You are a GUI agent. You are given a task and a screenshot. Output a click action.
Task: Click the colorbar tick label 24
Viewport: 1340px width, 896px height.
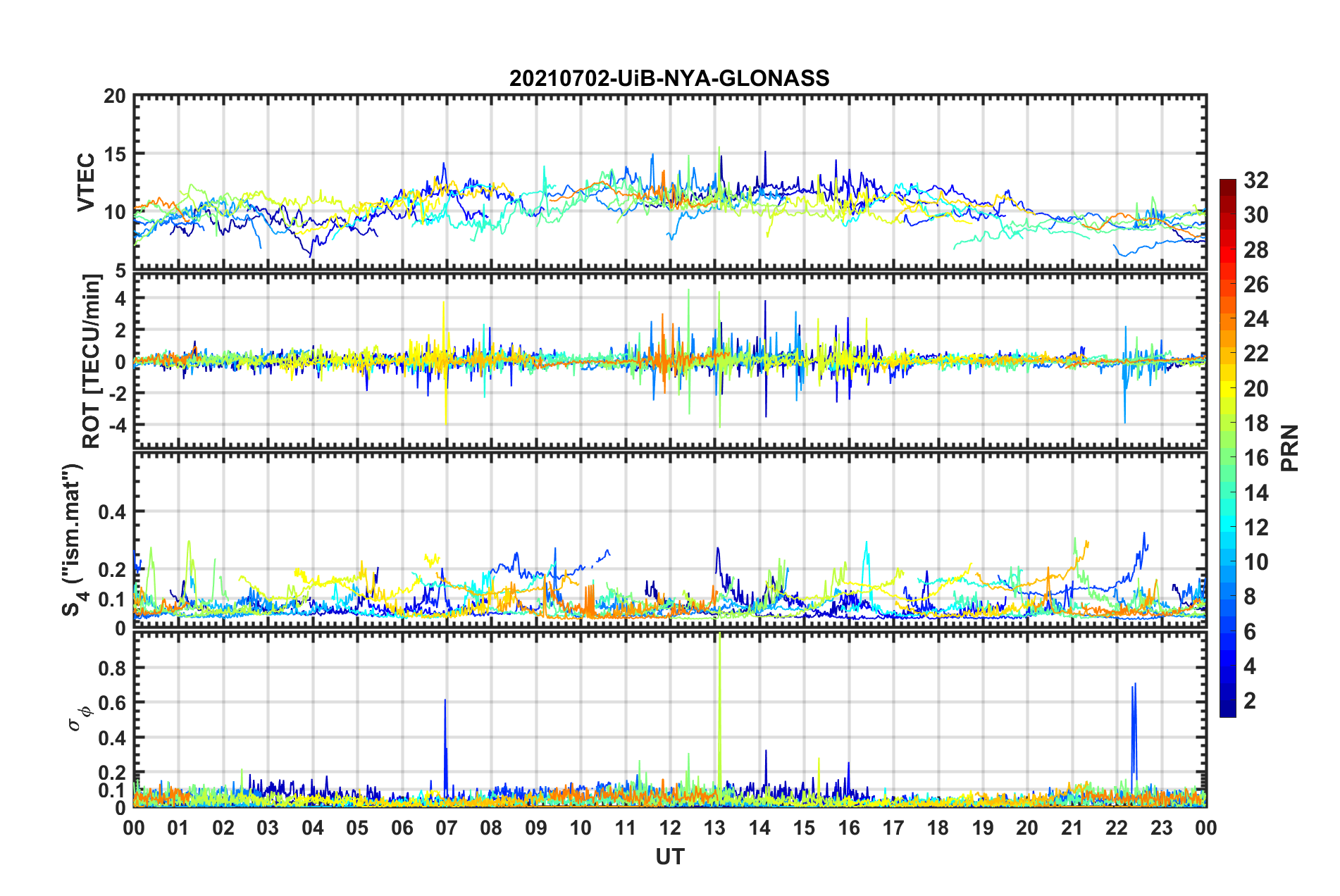[1255, 319]
